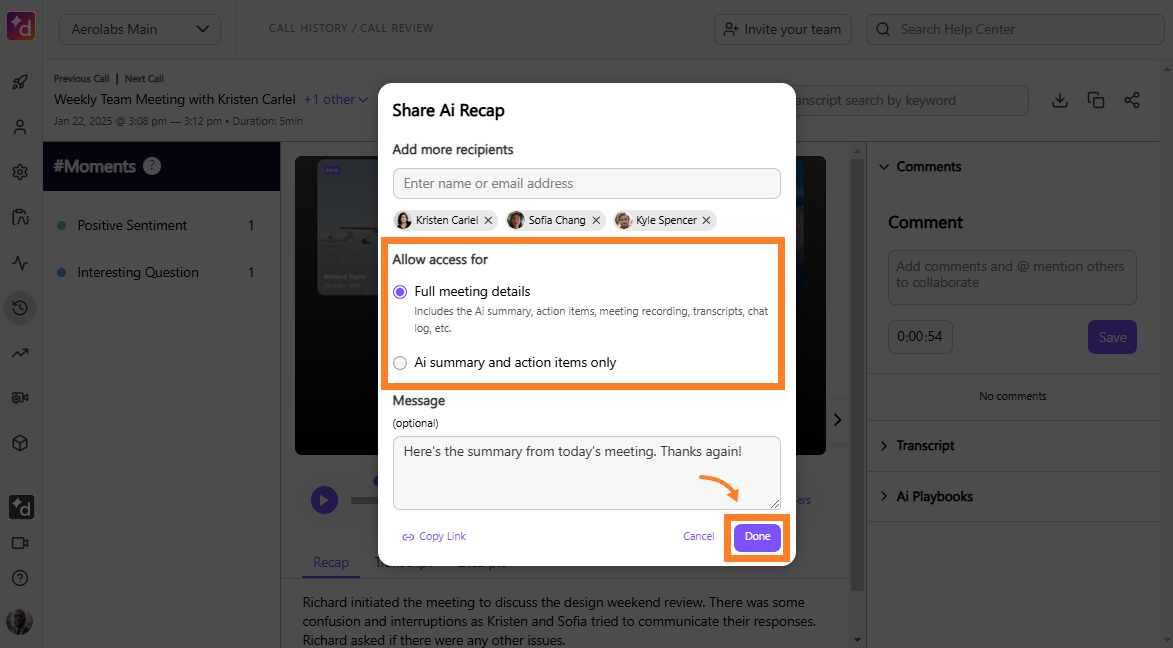Remove Kyle Spencer recipient chip
Image resolution: width=1173 pixels, height=648 pixels.
click(x=706, y=220)
